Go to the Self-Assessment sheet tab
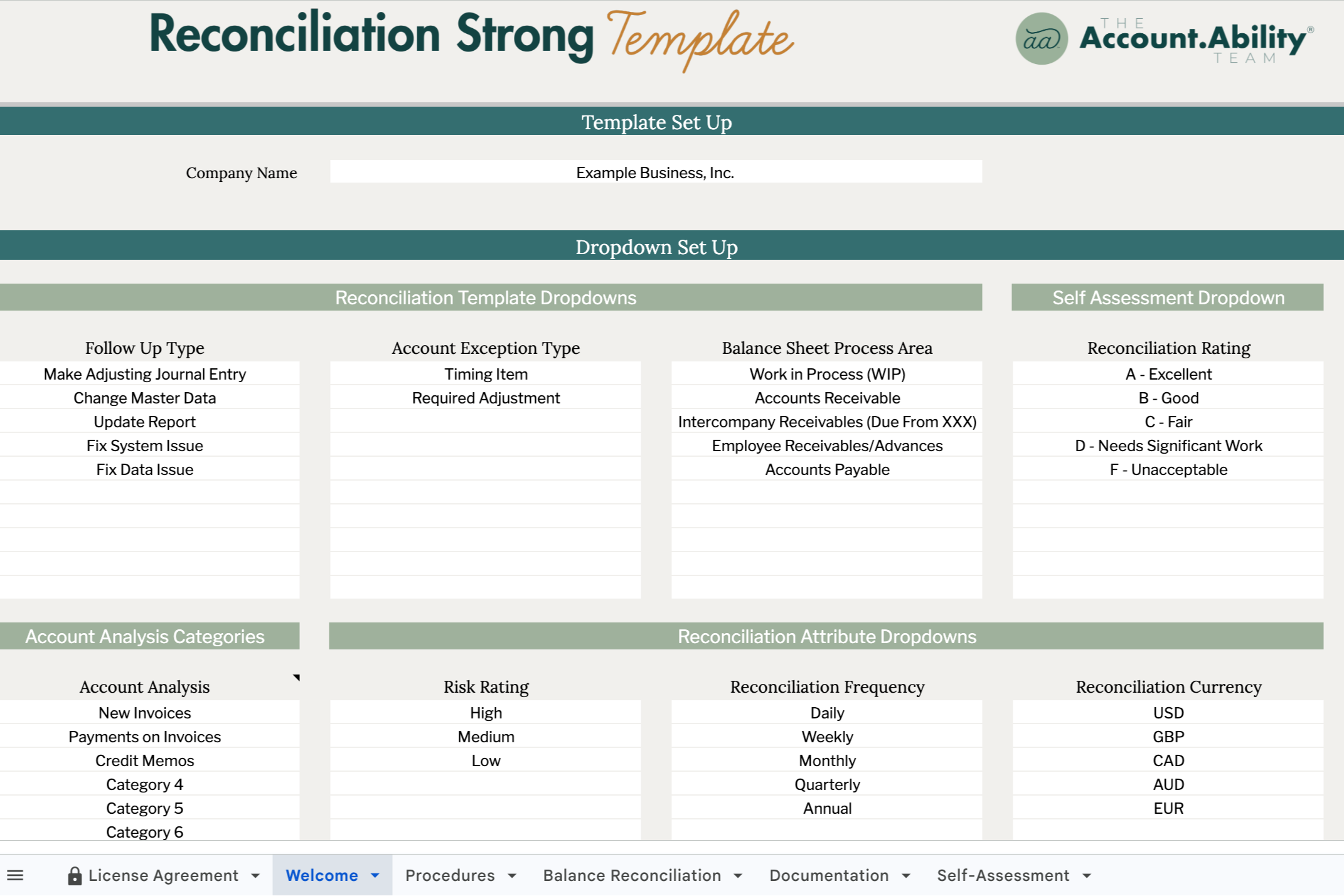The image size is (1344, 896). click(1003, 875)
